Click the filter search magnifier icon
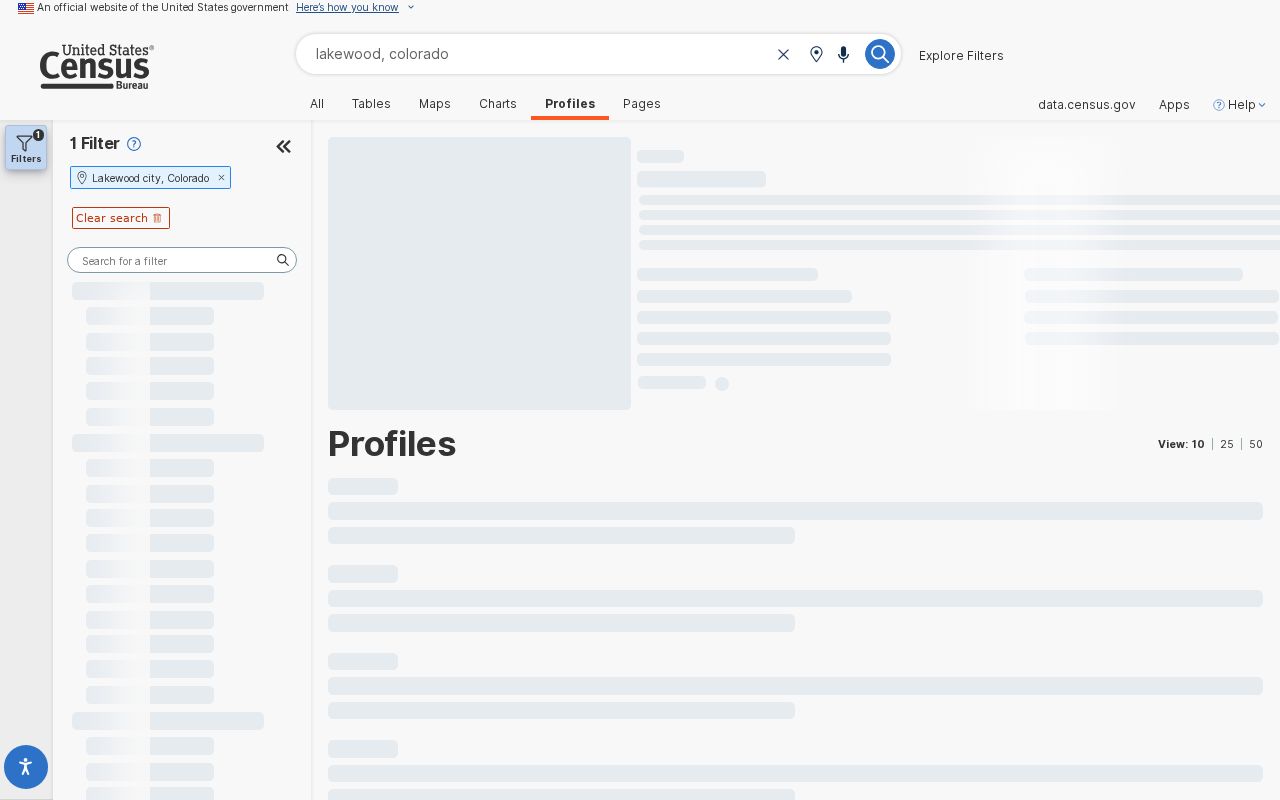 tap(283, 260)
